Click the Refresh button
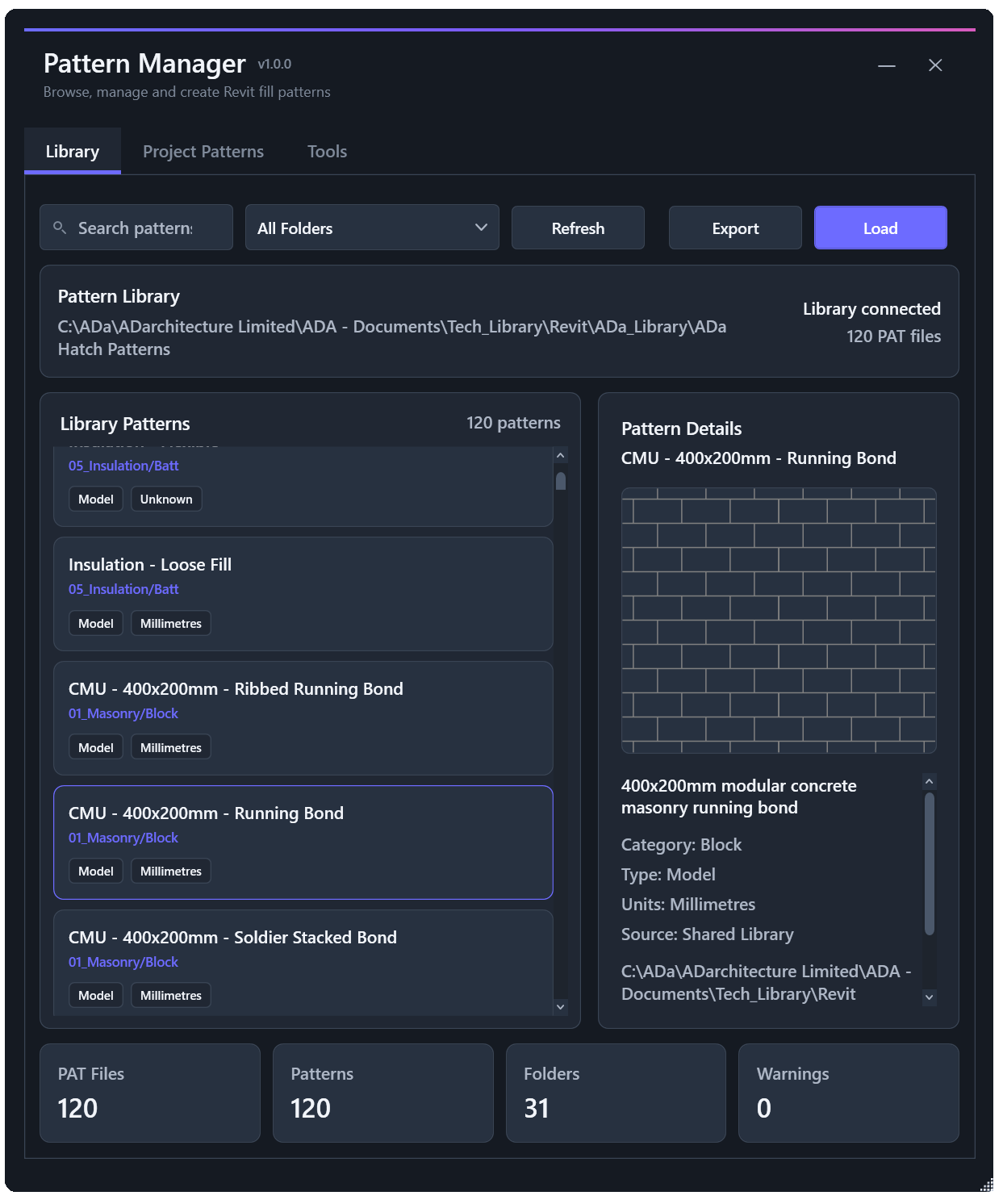 [x=578, y=228]
